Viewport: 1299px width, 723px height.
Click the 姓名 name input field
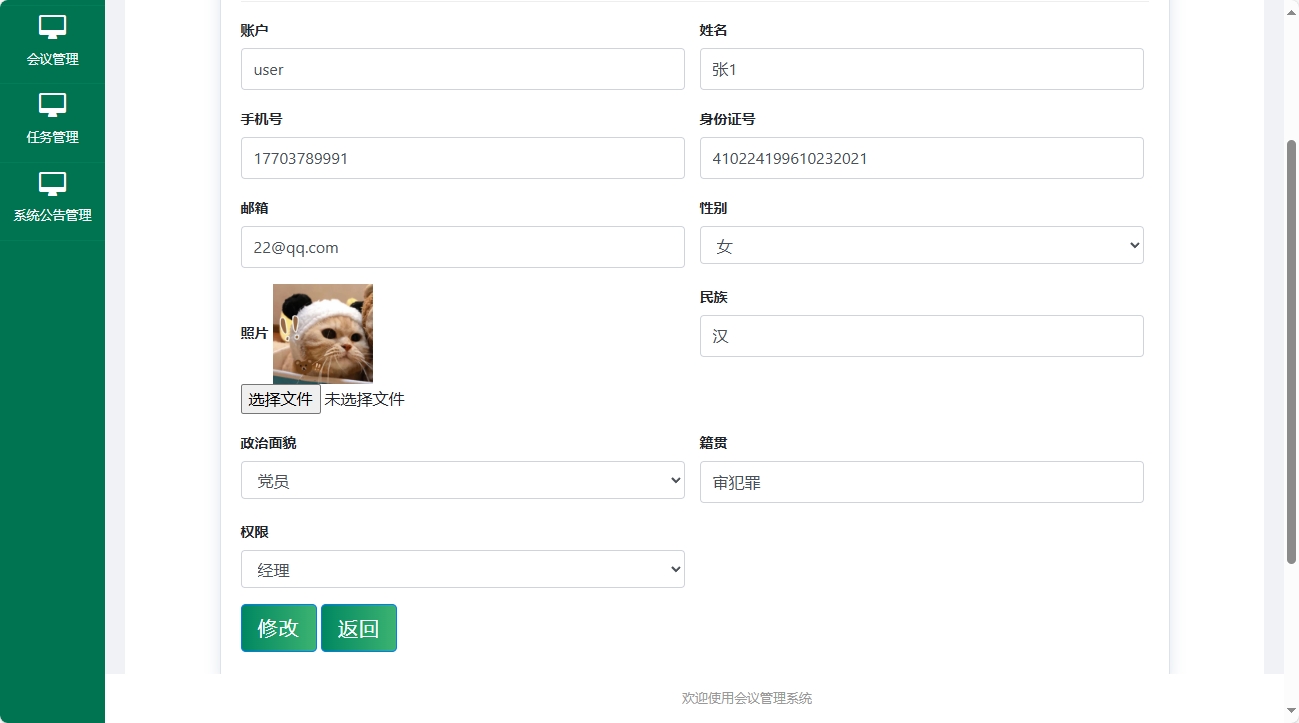coord(920,68)
